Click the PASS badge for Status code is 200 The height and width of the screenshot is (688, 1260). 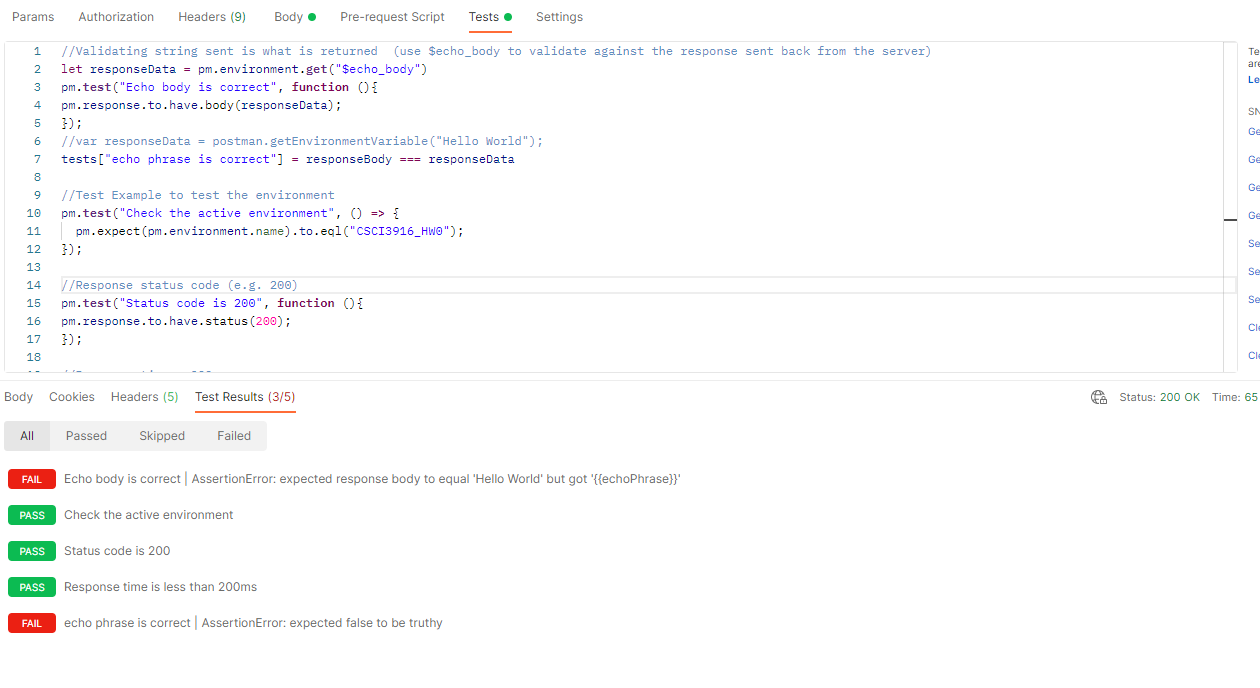[32, 550]
